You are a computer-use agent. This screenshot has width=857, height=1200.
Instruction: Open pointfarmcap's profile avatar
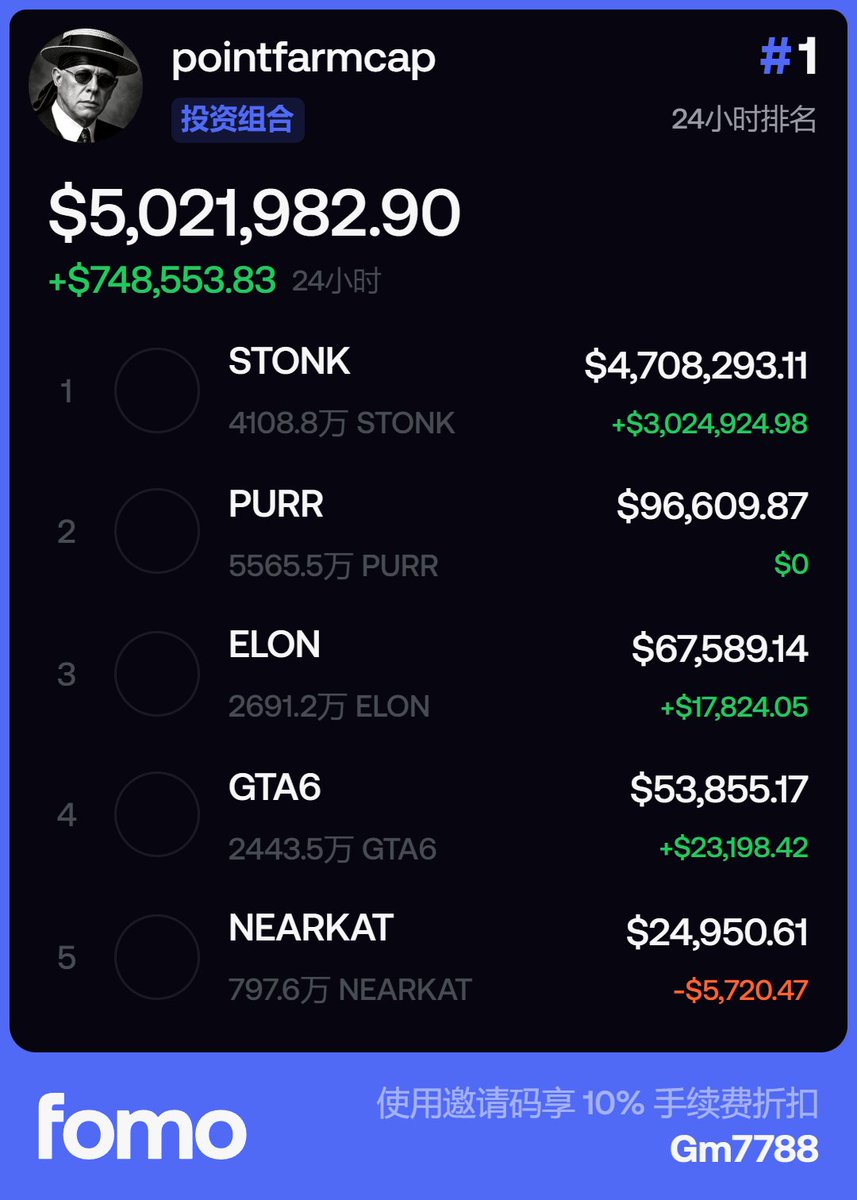point(85,86)
